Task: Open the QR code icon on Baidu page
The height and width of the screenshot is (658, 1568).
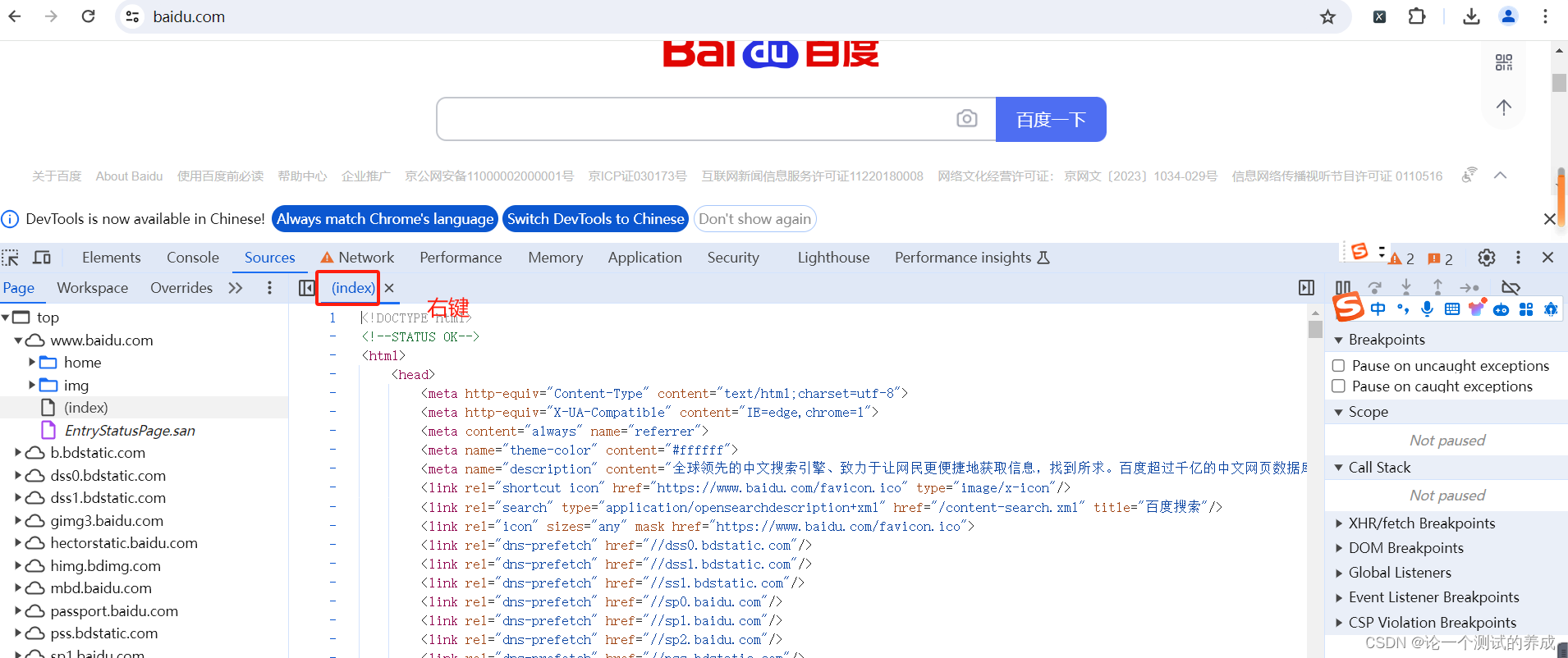Action: pos(1503,62)
